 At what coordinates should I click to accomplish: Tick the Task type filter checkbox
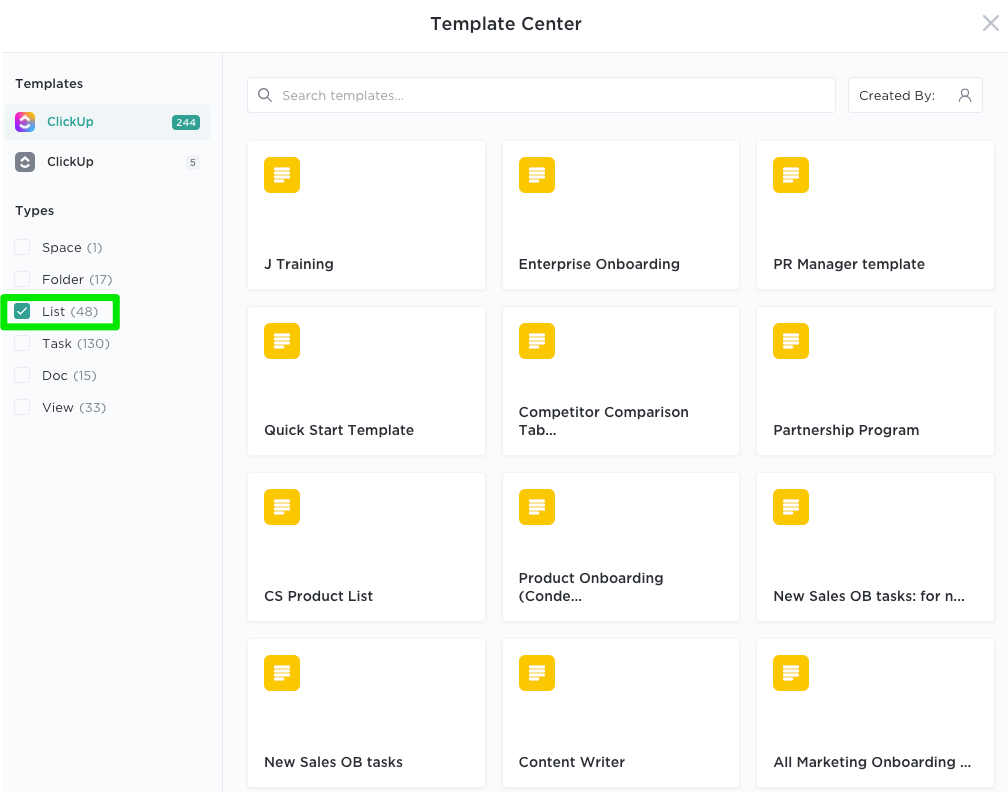[22, 343]
